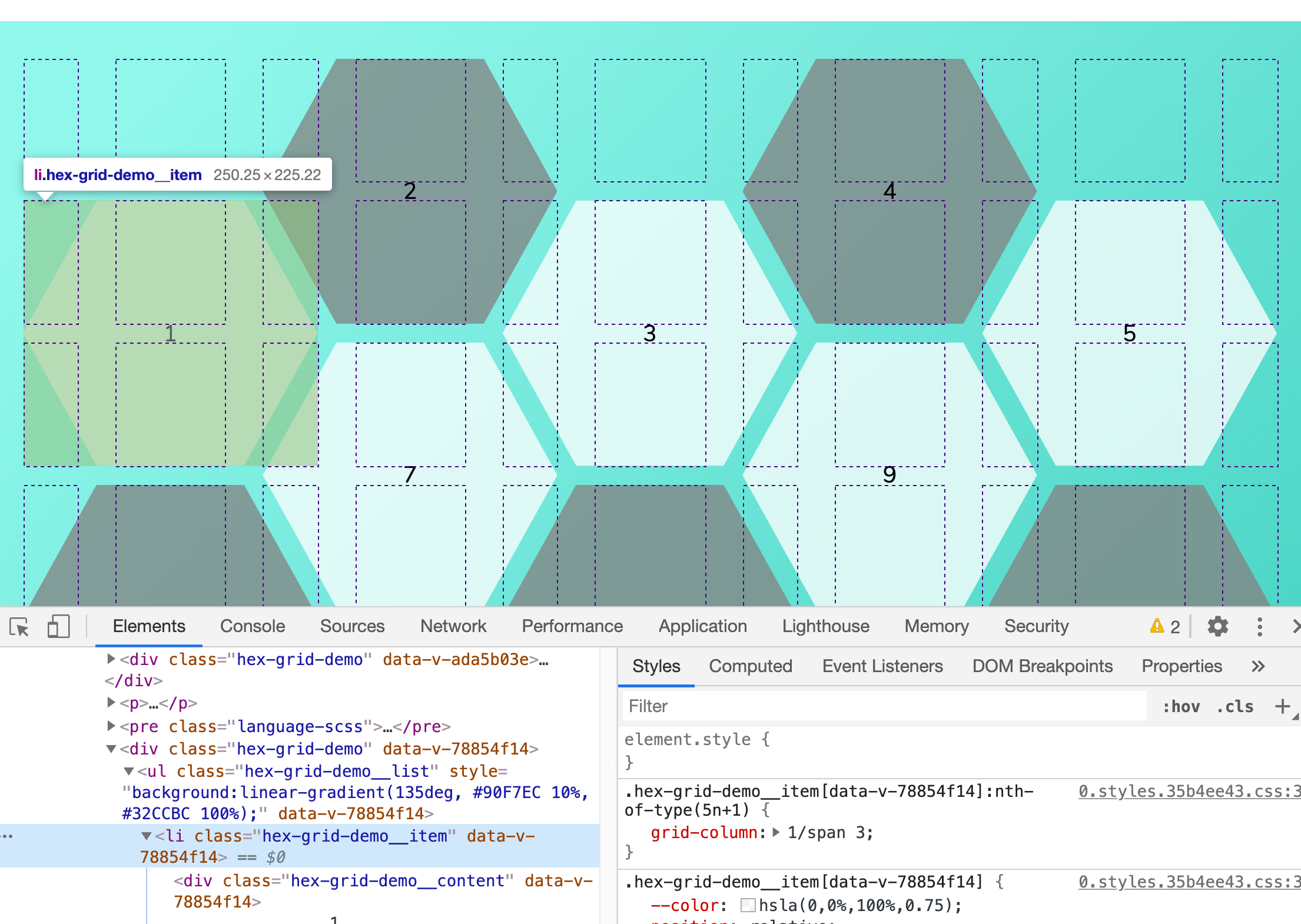Image resolution: width=1301 pixels, height=924 pixels.
Task: Open the Security tab
Action: pyautogui.click(x=1036, y=626)
